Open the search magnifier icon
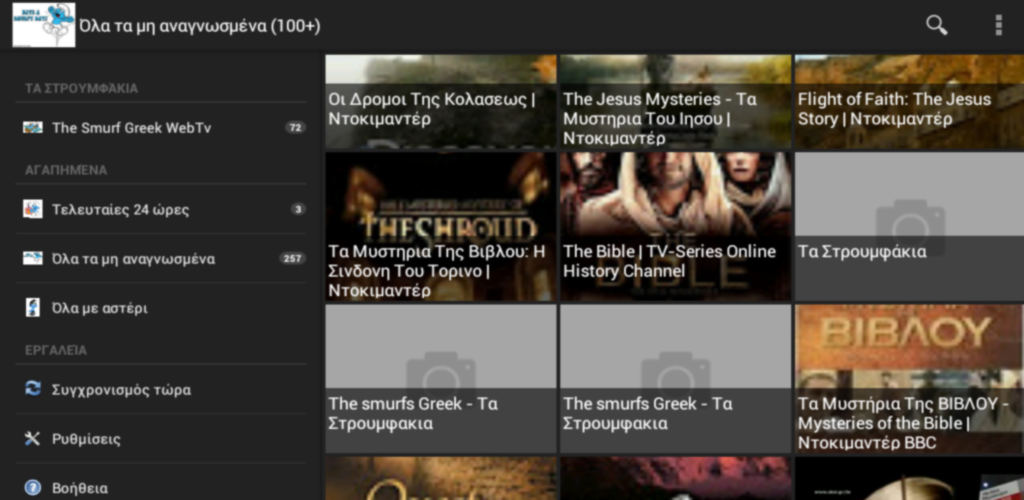The width and height of the screenshot is (1024, 500). coord(936,25)
